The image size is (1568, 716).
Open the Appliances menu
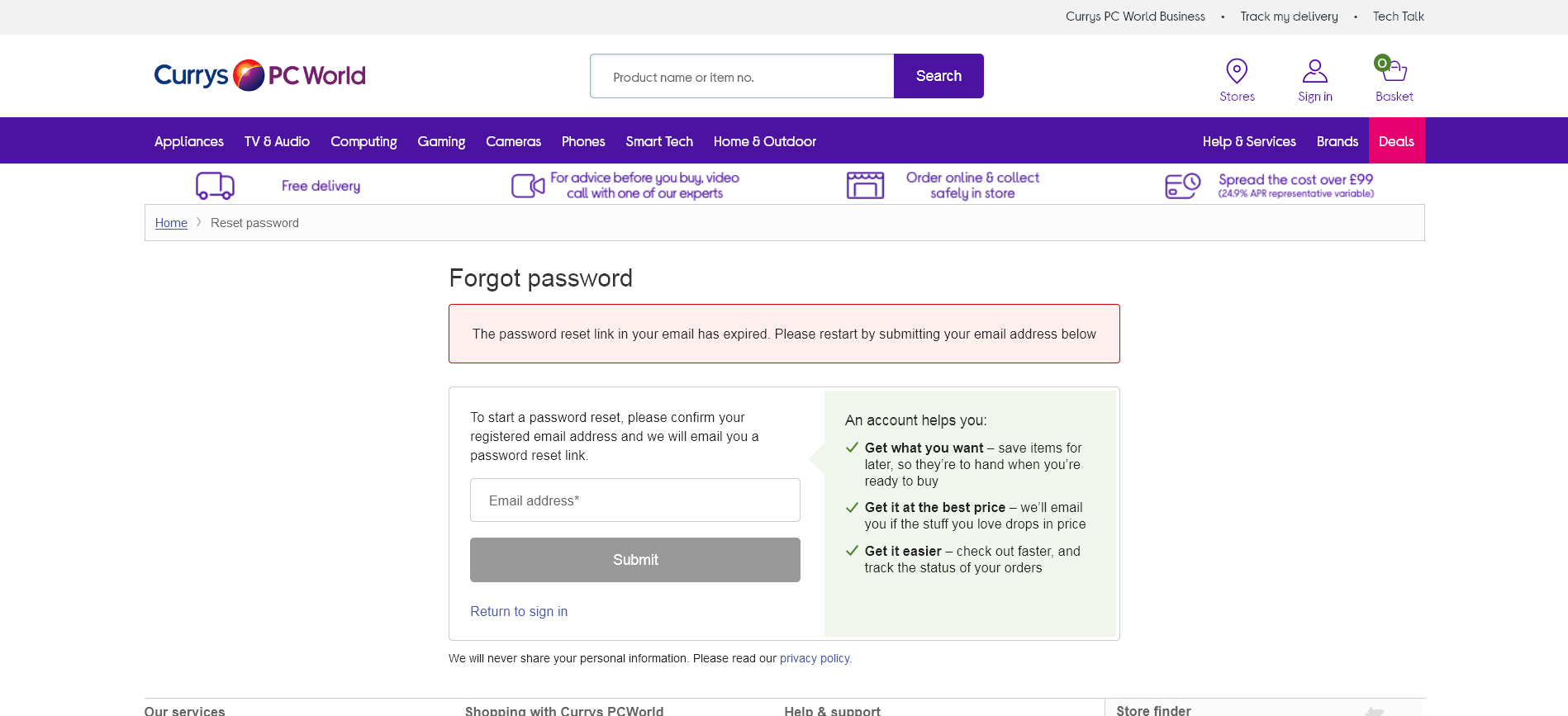[x=188, y=141]
